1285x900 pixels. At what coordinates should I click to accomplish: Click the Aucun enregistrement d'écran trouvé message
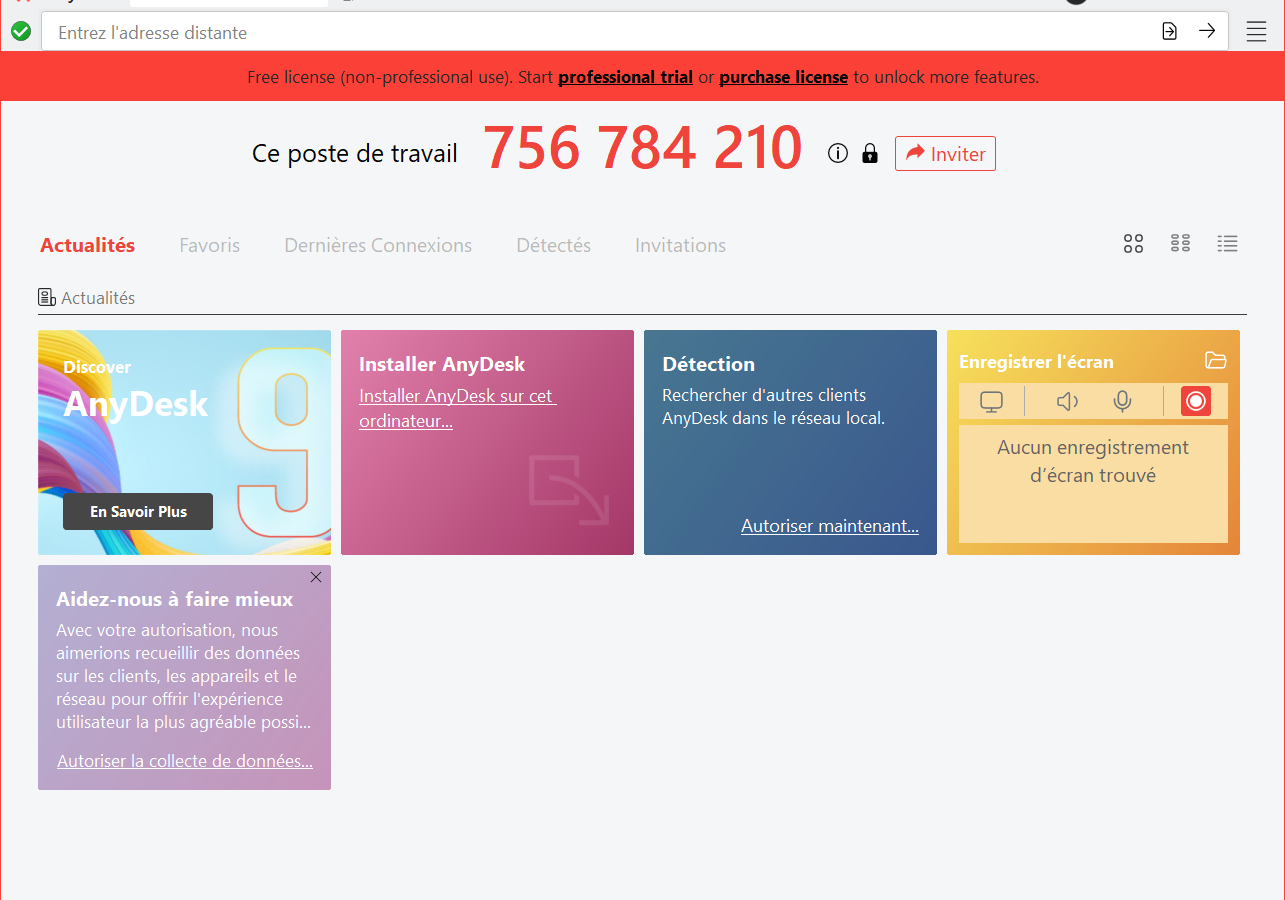pyautogui.click(x=1093, y=462)
